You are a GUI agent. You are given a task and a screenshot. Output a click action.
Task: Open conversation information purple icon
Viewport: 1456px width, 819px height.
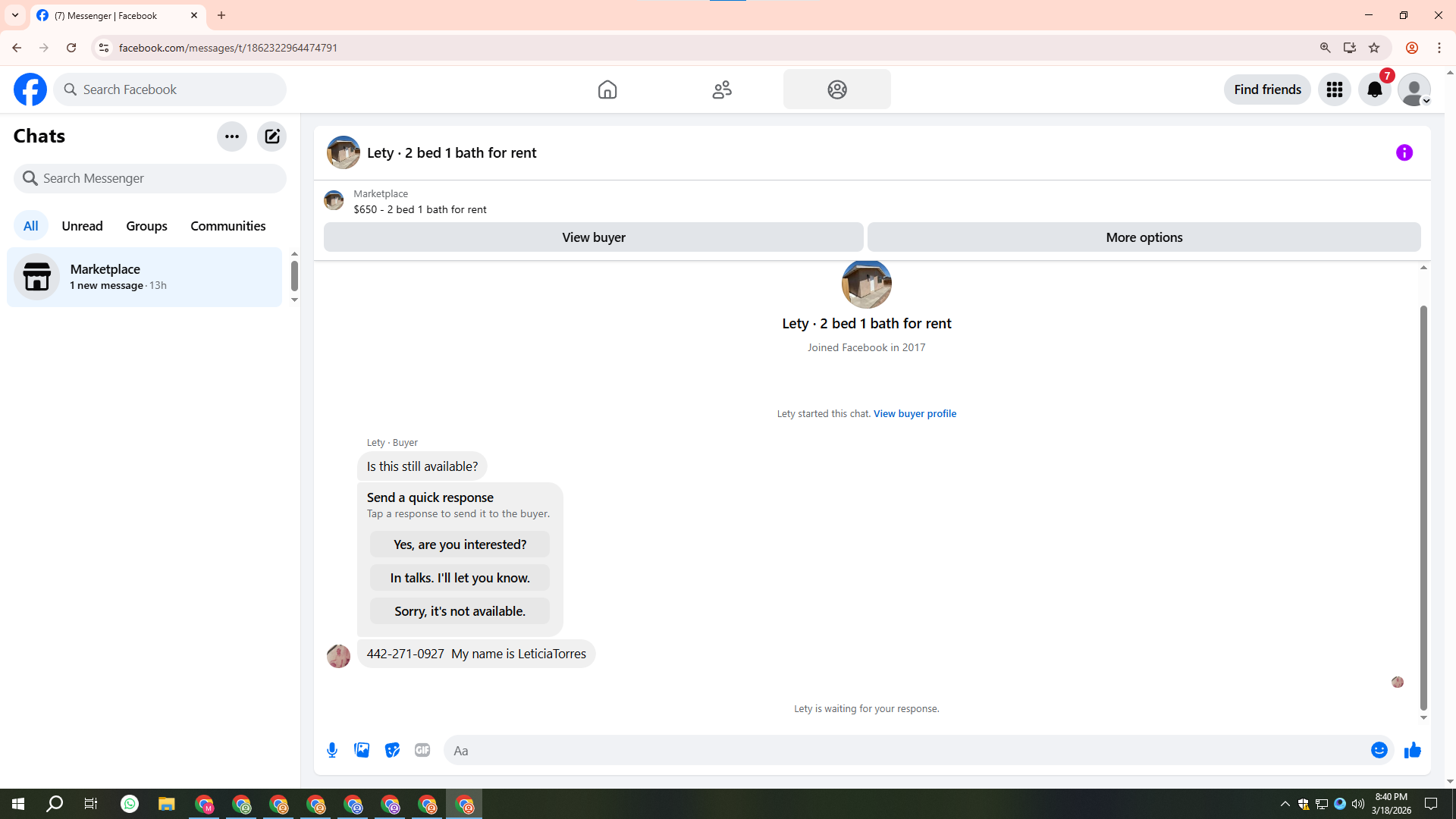coord(1404,152)
